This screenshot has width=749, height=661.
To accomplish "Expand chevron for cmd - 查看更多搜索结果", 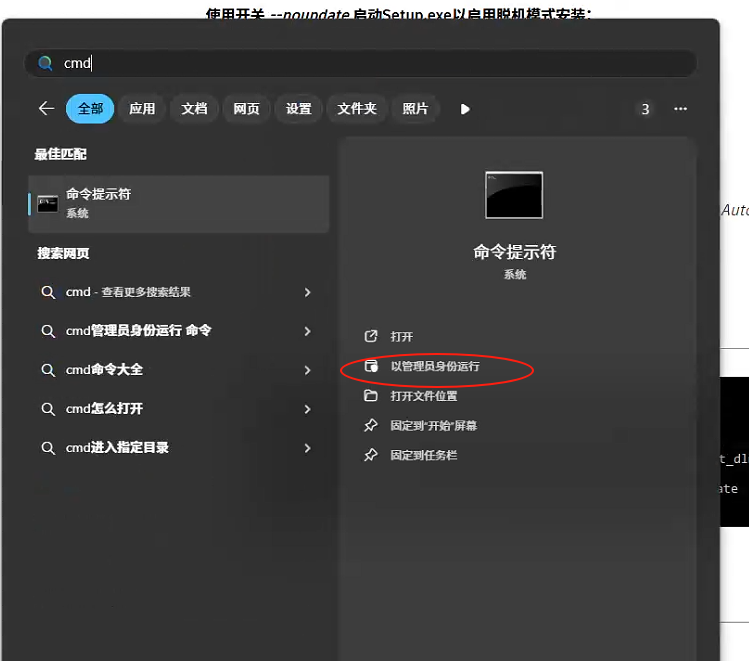I will [308, 292].
